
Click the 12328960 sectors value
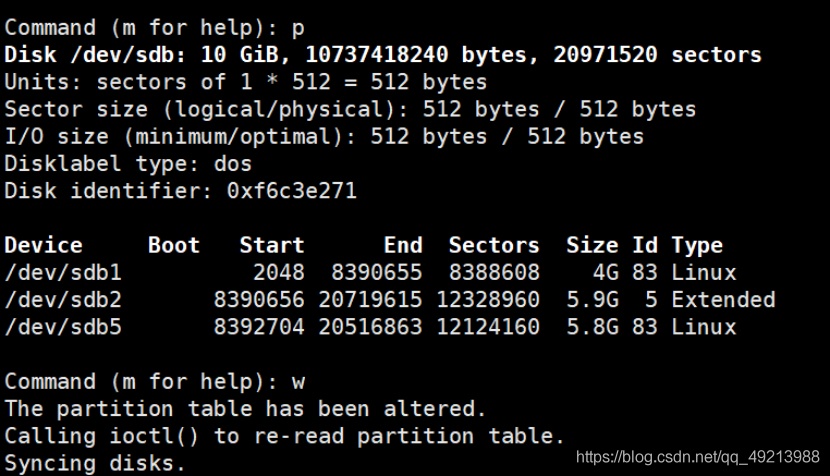coord(488,300)
